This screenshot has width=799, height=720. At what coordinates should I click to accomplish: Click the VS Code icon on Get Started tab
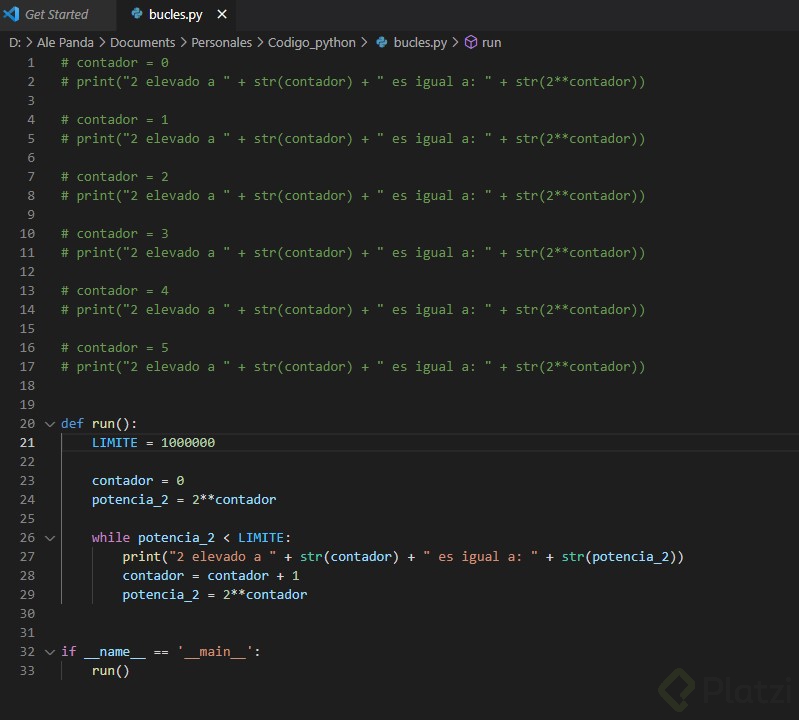point(11,14)
